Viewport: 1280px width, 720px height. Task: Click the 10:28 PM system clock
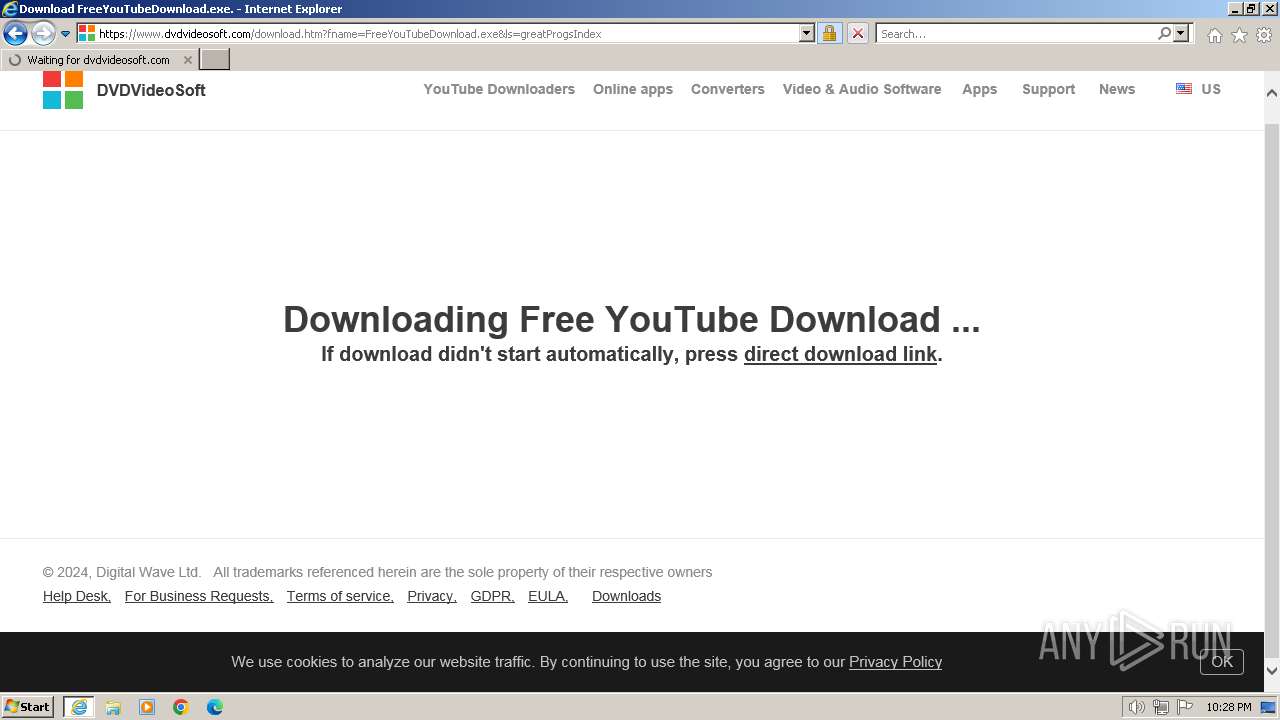[1228, 707]
